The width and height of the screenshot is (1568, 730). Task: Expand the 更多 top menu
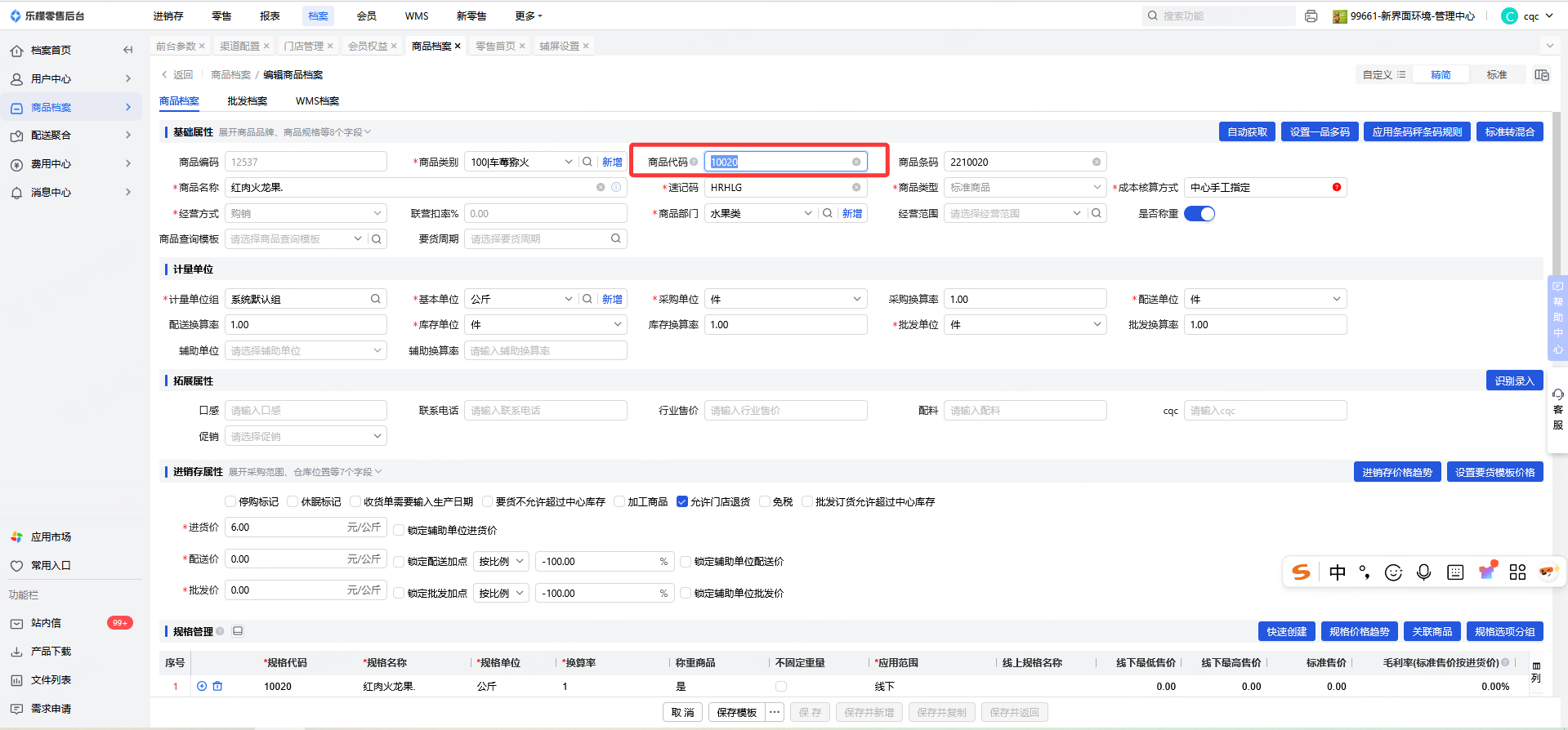coord(529,16)
